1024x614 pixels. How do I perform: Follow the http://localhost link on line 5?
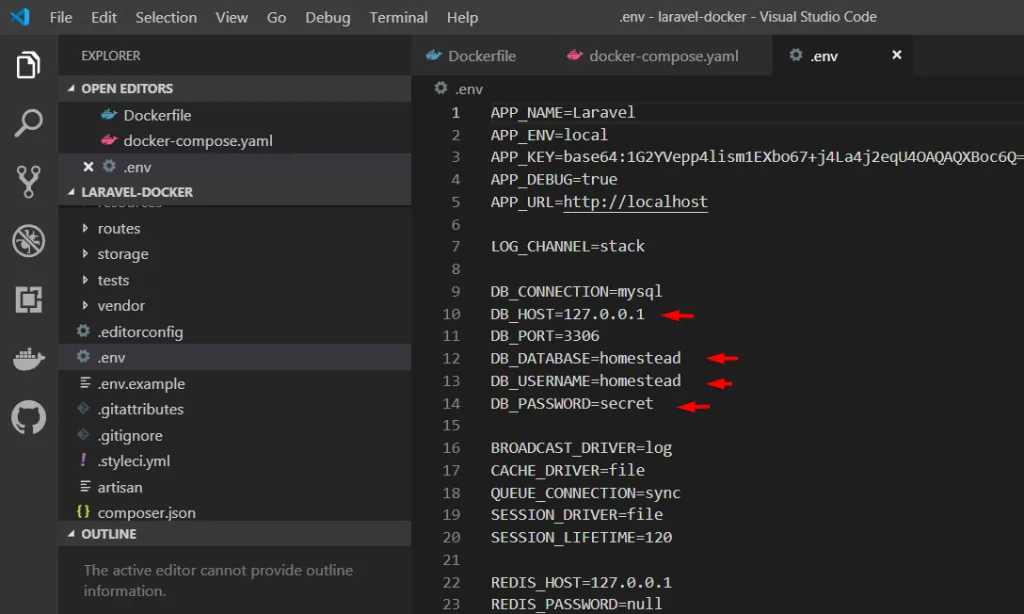pos(635,202)
